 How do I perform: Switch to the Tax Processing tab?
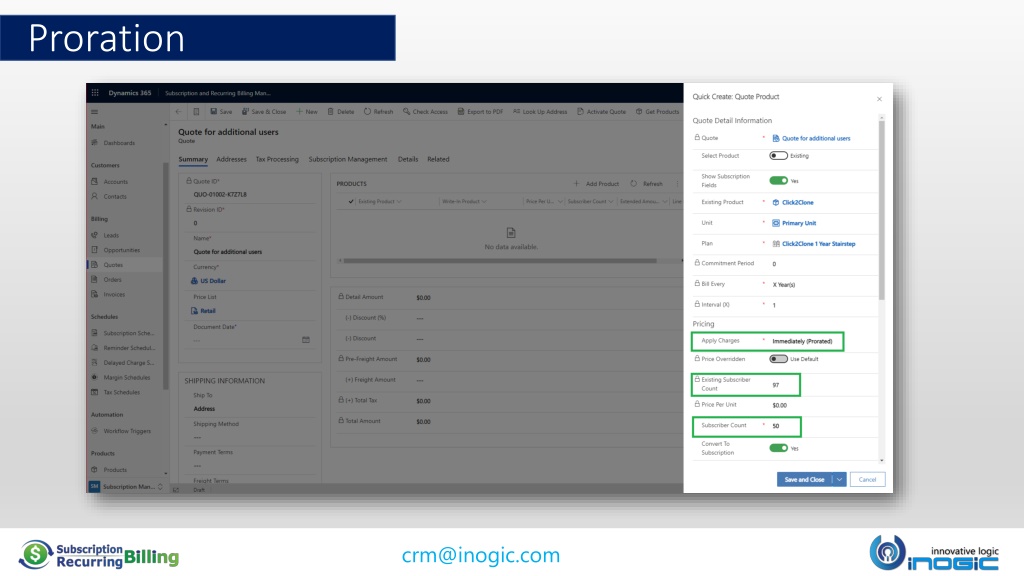point(277,159)
